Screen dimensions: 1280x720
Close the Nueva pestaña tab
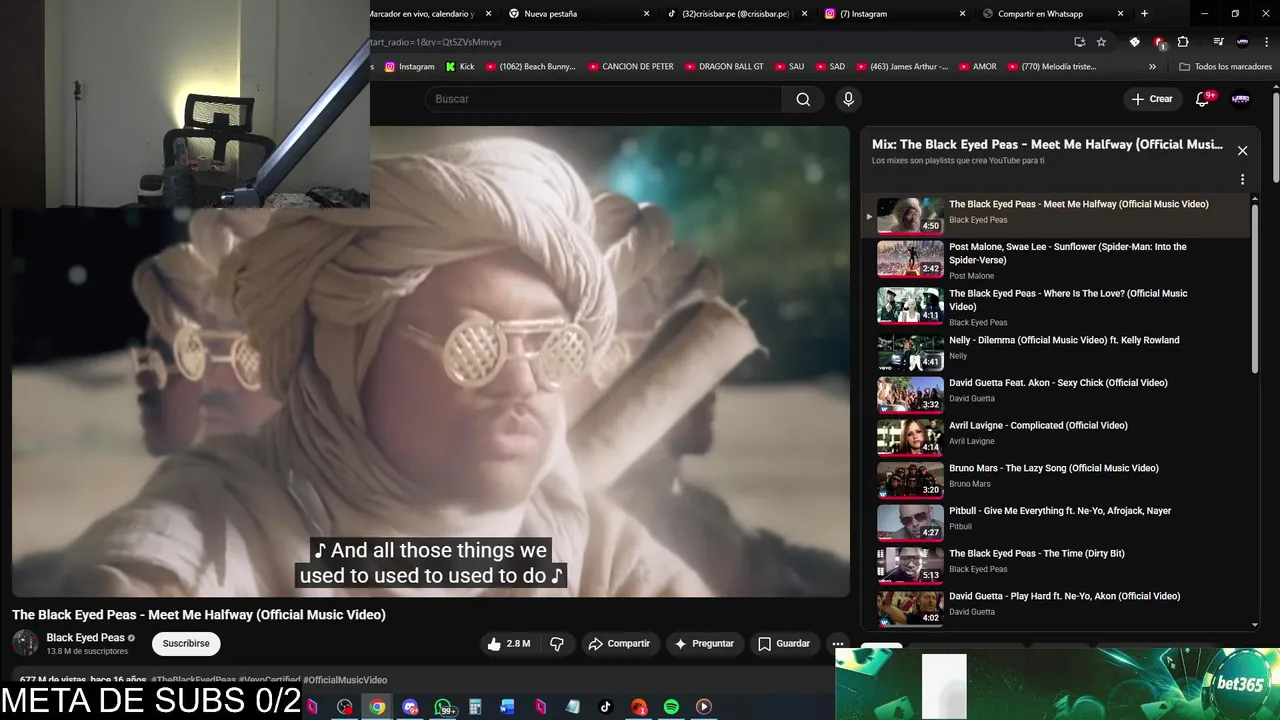pyautogui.click(x=646, y=14)
